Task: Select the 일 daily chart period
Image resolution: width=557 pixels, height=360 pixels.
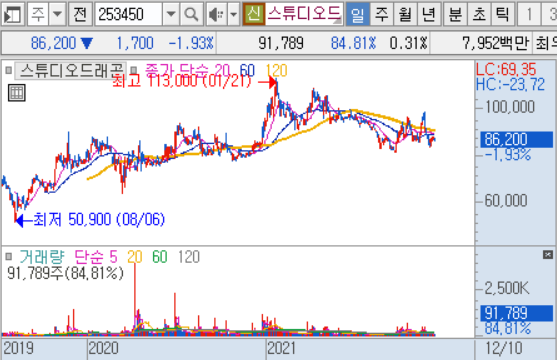Action: coord(357,14)
